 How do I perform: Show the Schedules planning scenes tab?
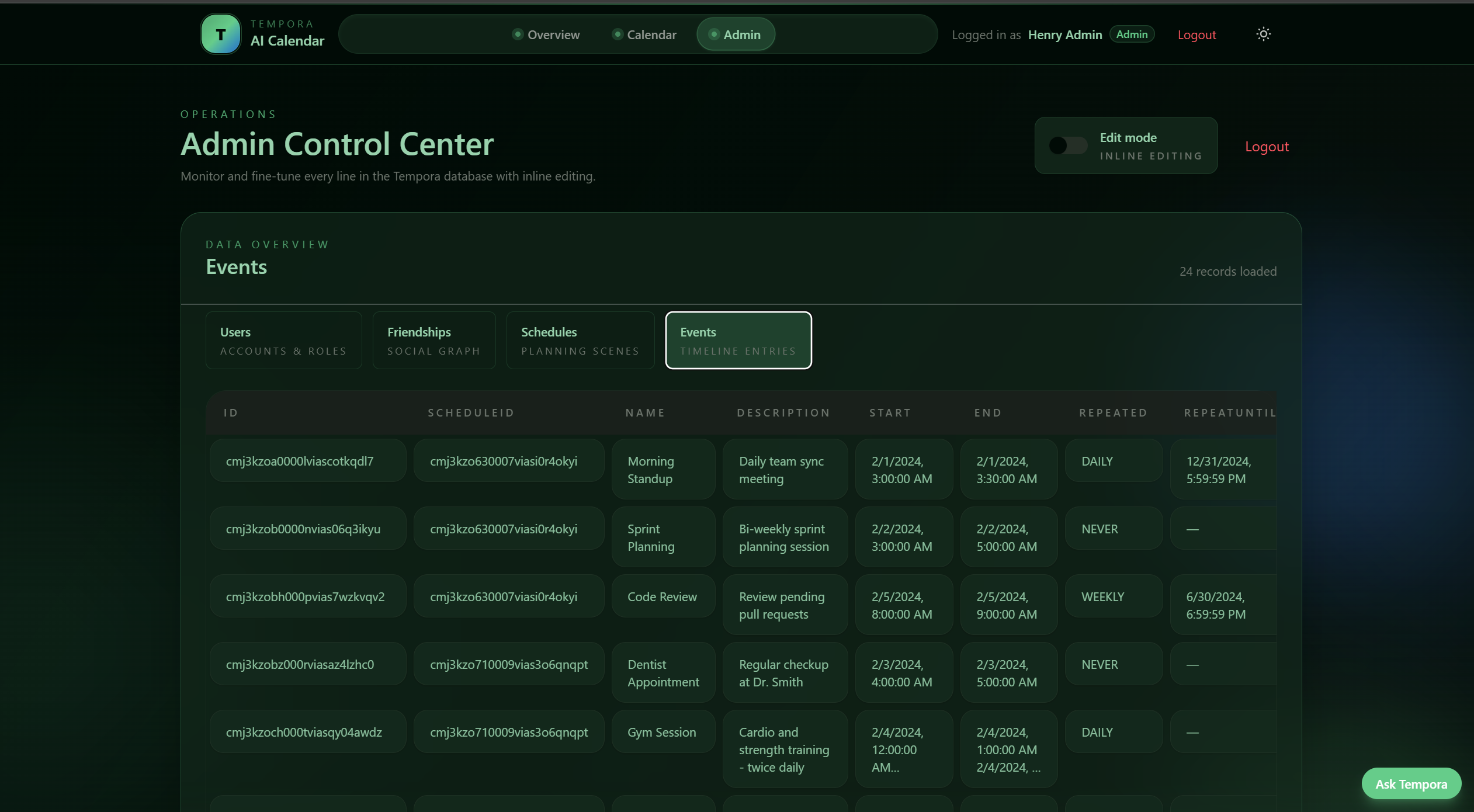click(x=580, y=341)
